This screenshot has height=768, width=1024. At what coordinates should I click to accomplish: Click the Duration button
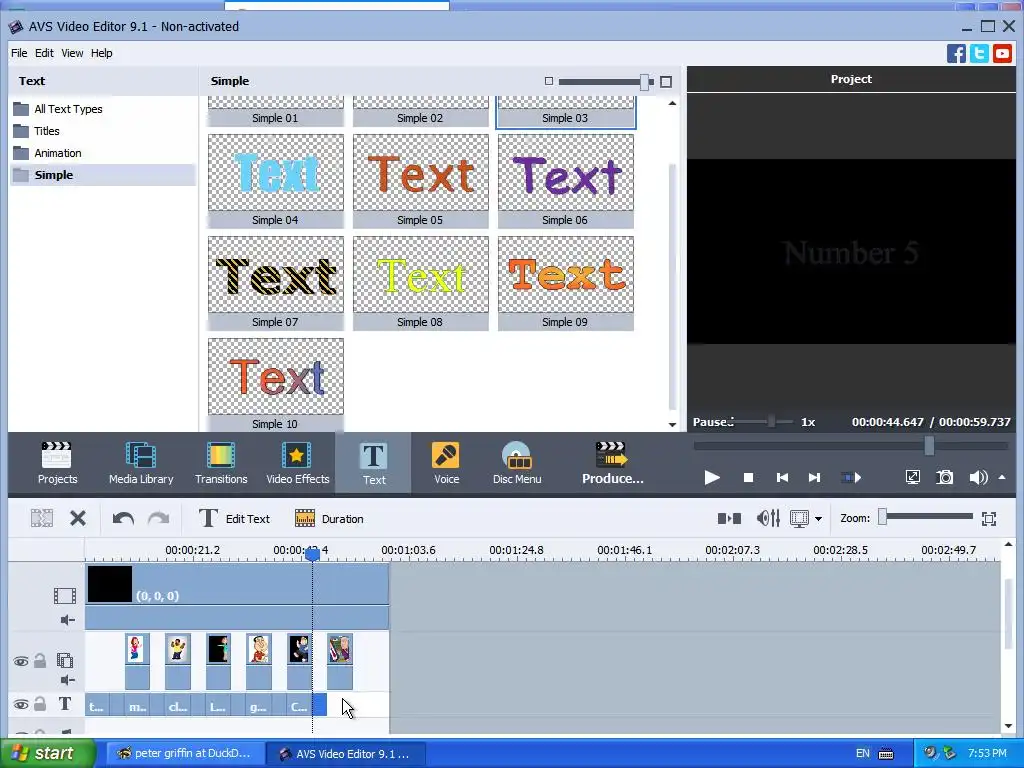coord(329,519)
